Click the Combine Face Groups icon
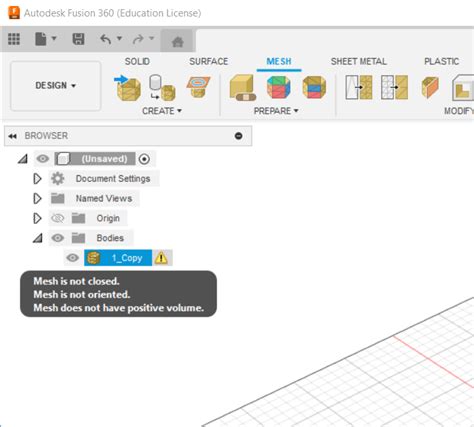474x427 pixels. click(x=314, y=87)
